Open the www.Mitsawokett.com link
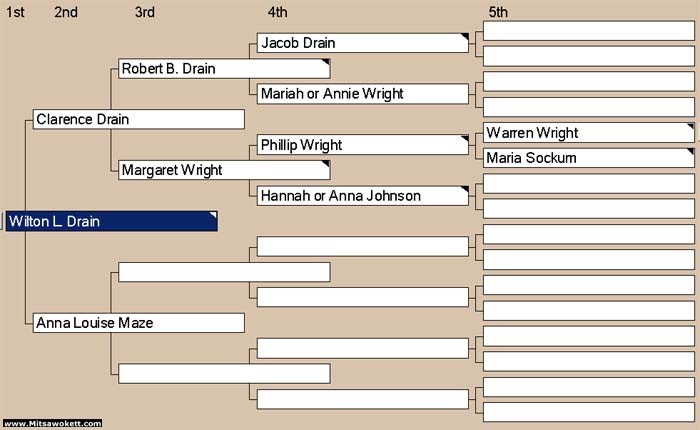This screenshot has width=700, height=430. [52, 424]
